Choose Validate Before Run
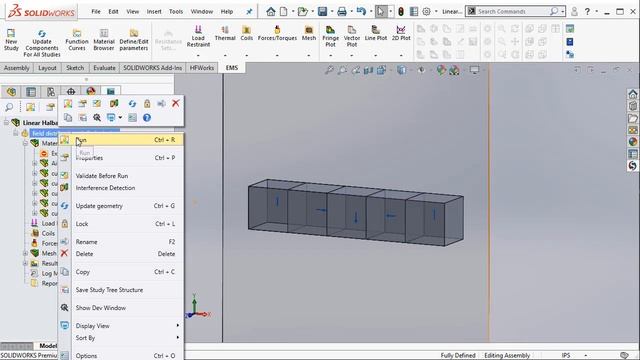The image size is (640, 360). 121,176
